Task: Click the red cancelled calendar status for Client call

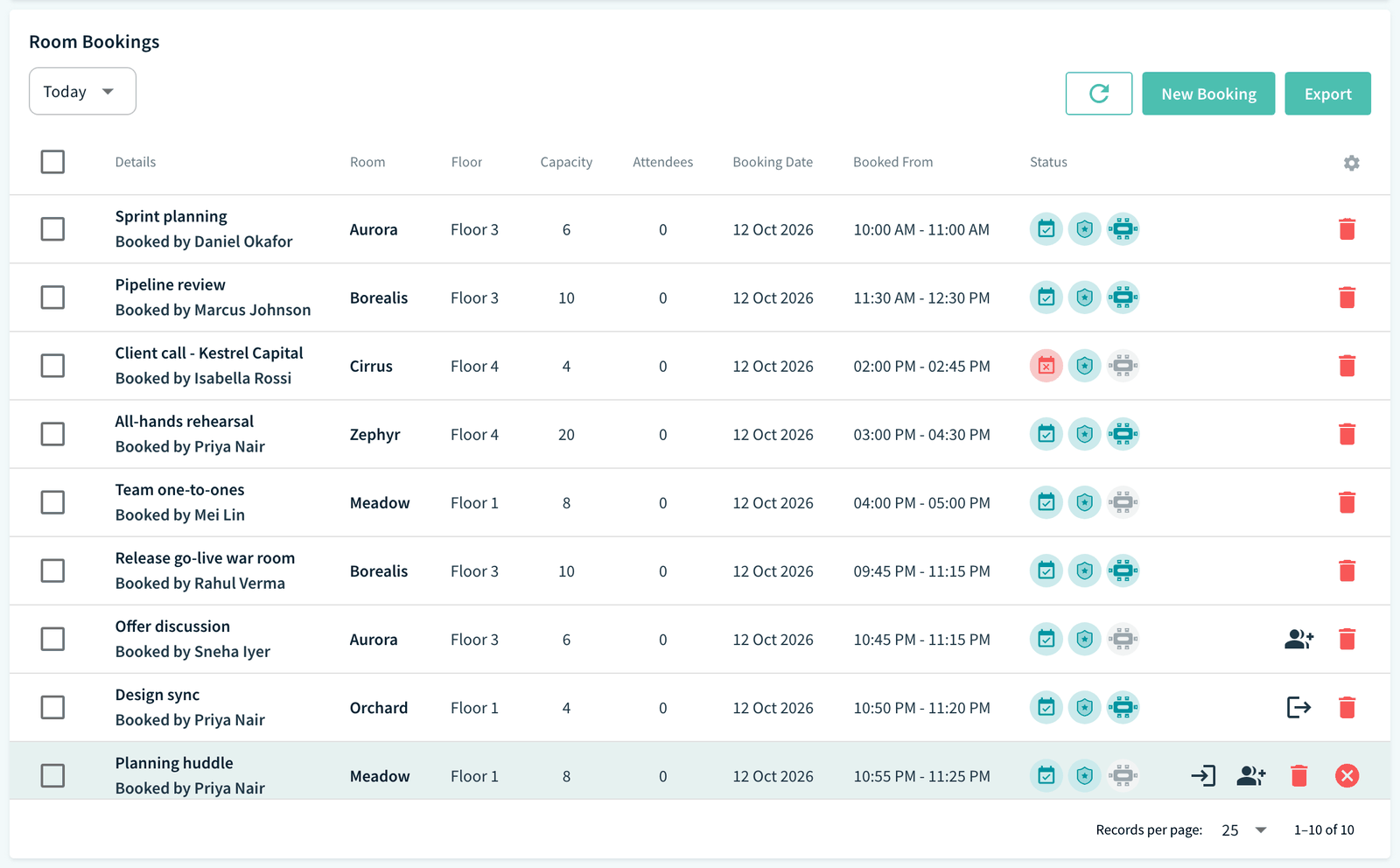Action: click(x=1046, y=366)
